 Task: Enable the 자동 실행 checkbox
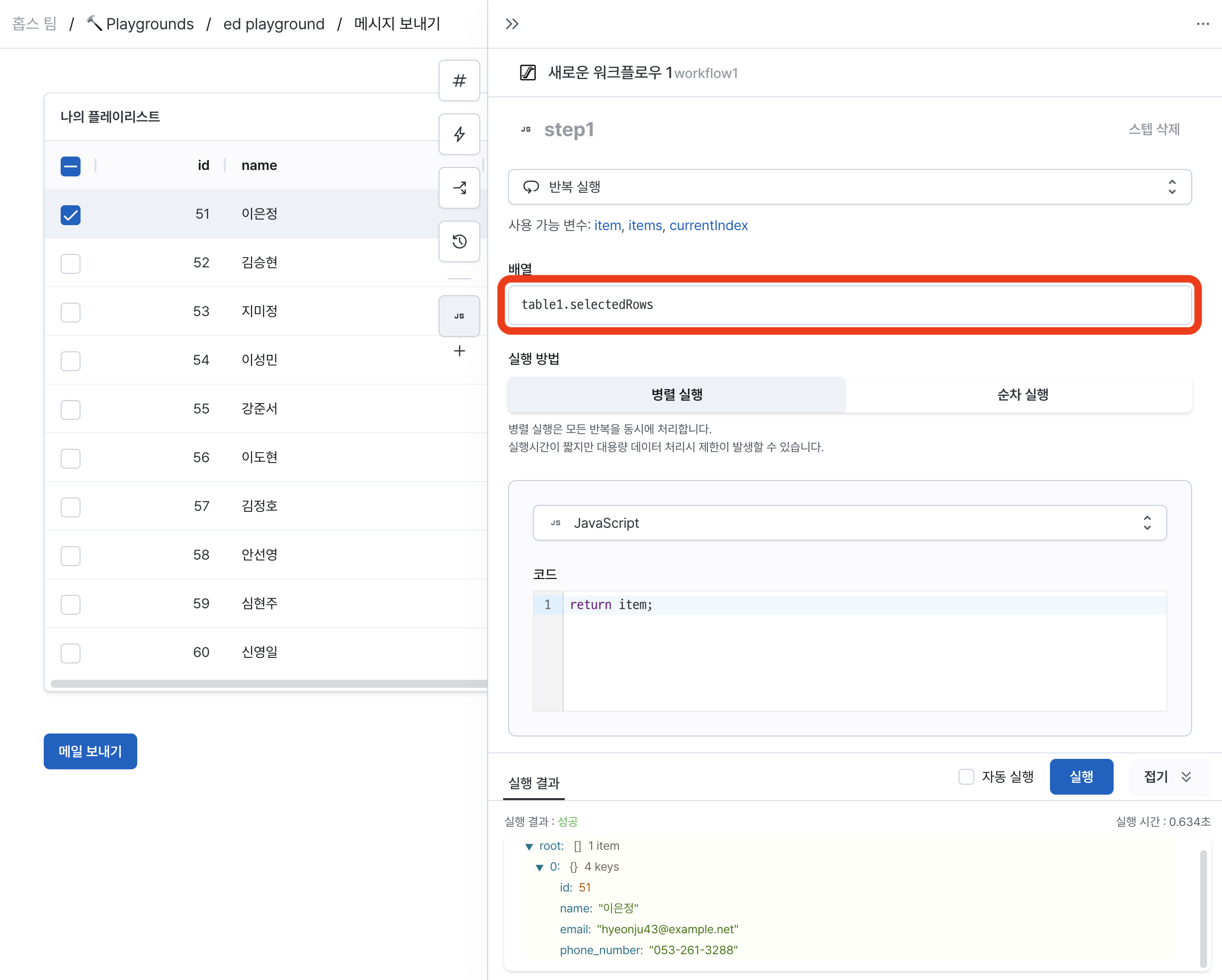[x=966, y=777]
